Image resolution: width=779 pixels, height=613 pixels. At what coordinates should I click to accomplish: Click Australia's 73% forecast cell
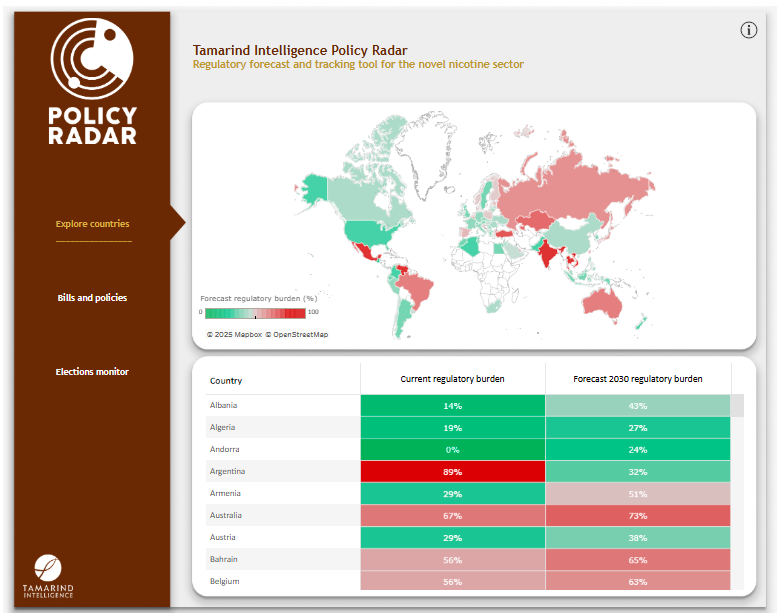(638, 515)
